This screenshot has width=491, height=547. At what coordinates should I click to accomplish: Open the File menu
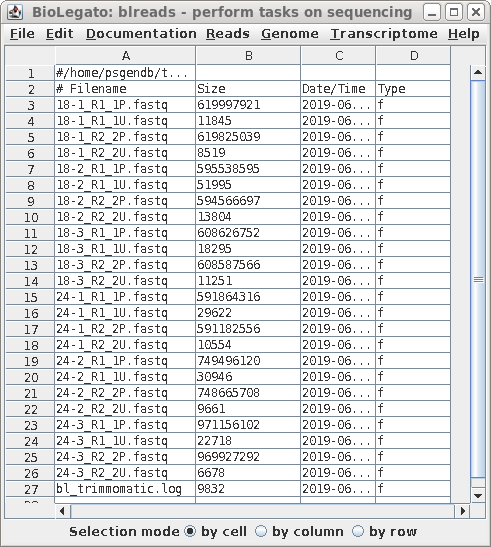click(x=22, y=34)
